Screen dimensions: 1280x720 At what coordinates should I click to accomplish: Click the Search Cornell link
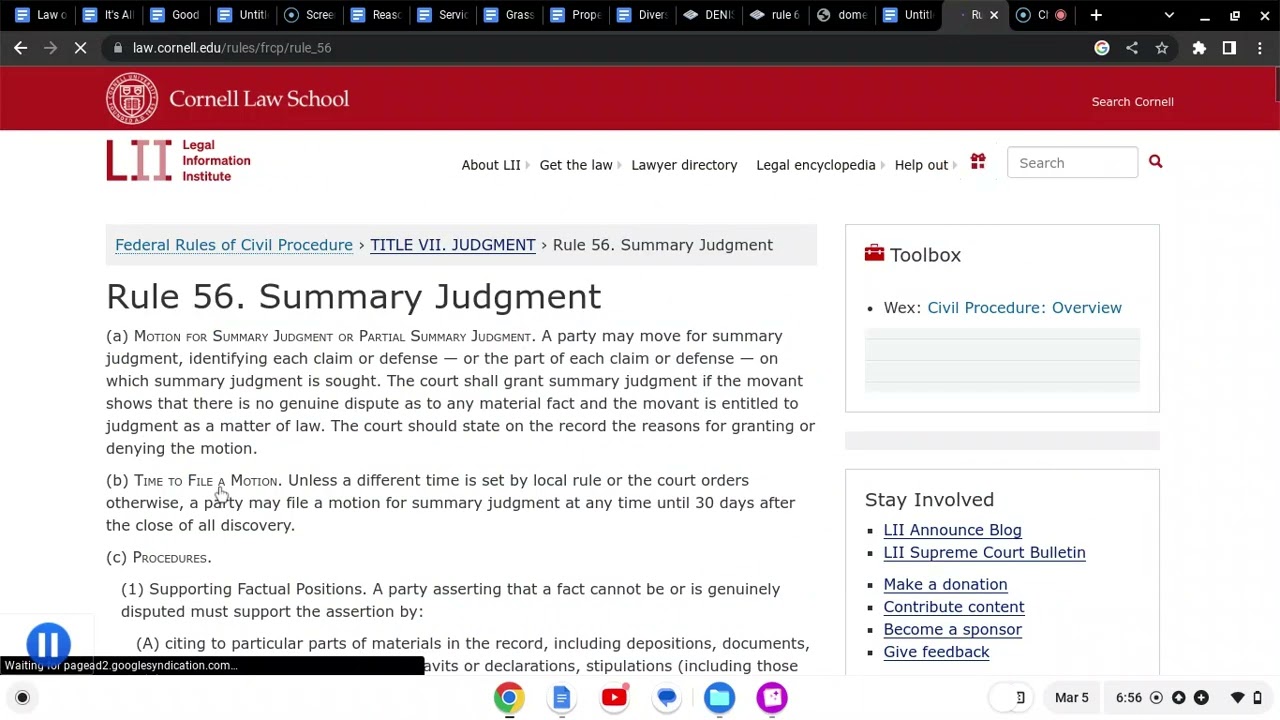tap(1132, 102)
